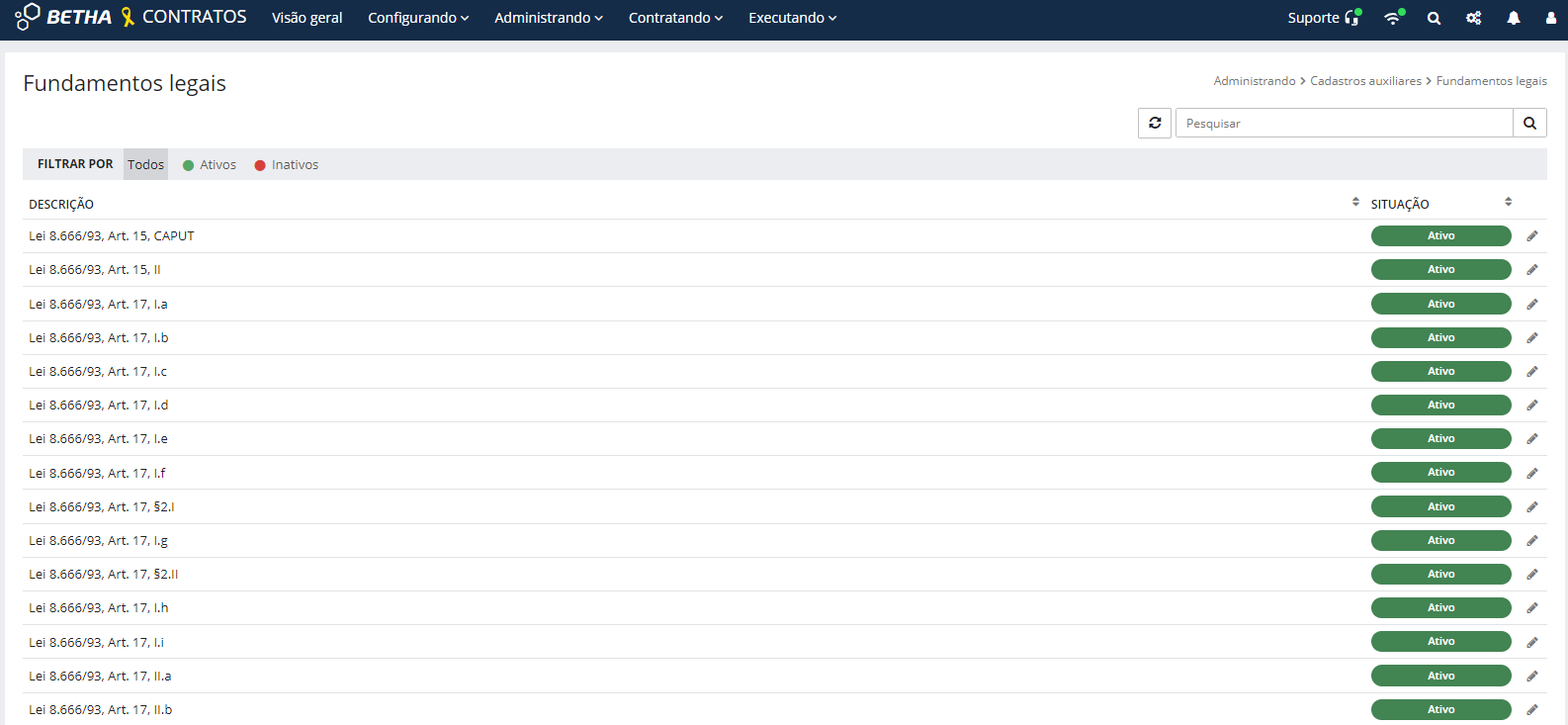
Task: Click the wifi connection status icon
Action: pos(1394,17)
